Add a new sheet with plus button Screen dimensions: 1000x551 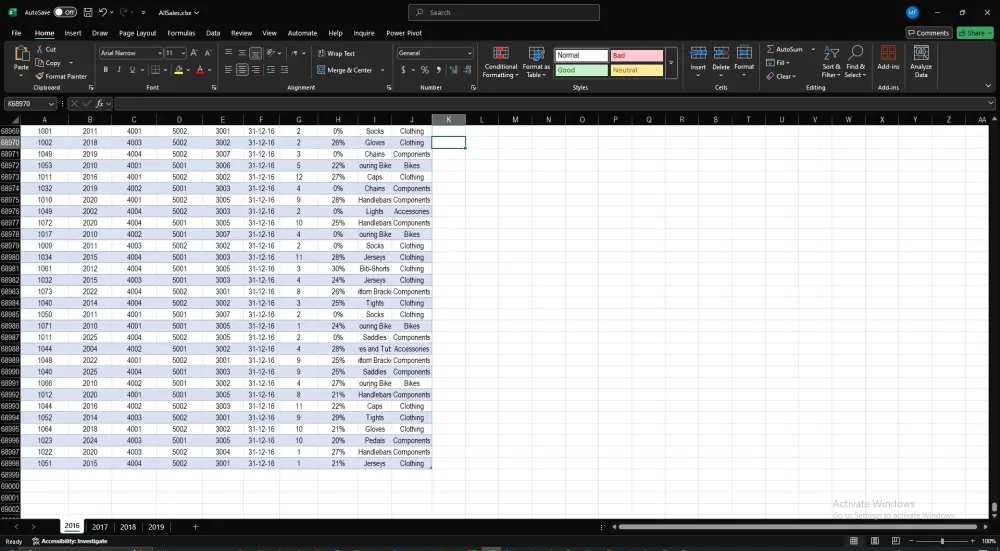195,527
